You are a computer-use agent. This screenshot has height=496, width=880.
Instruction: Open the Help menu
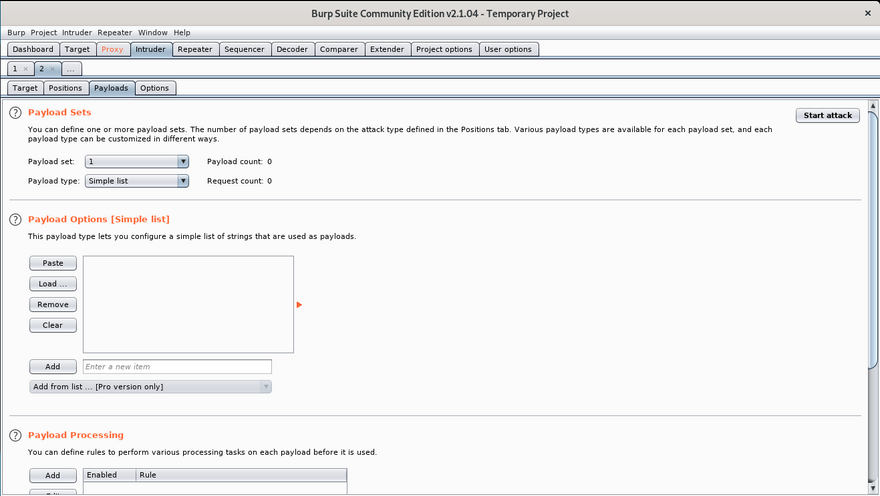pos(182,33)
